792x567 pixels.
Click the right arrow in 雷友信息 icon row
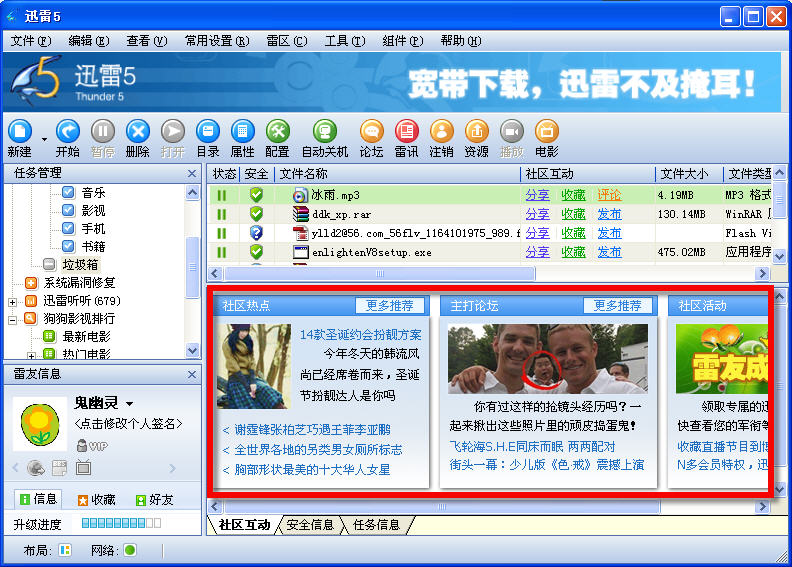(173, 469)
